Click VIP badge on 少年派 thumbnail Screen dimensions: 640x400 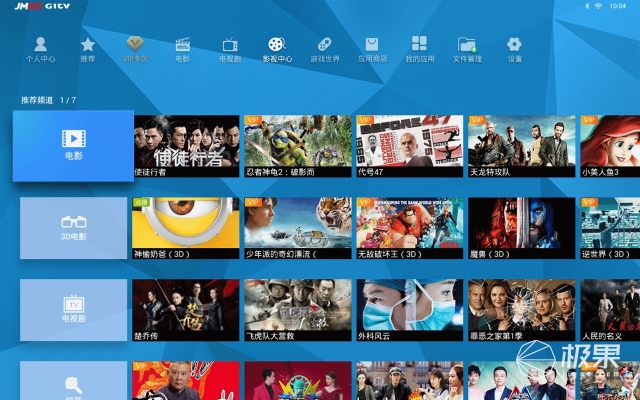click(253, 202)
